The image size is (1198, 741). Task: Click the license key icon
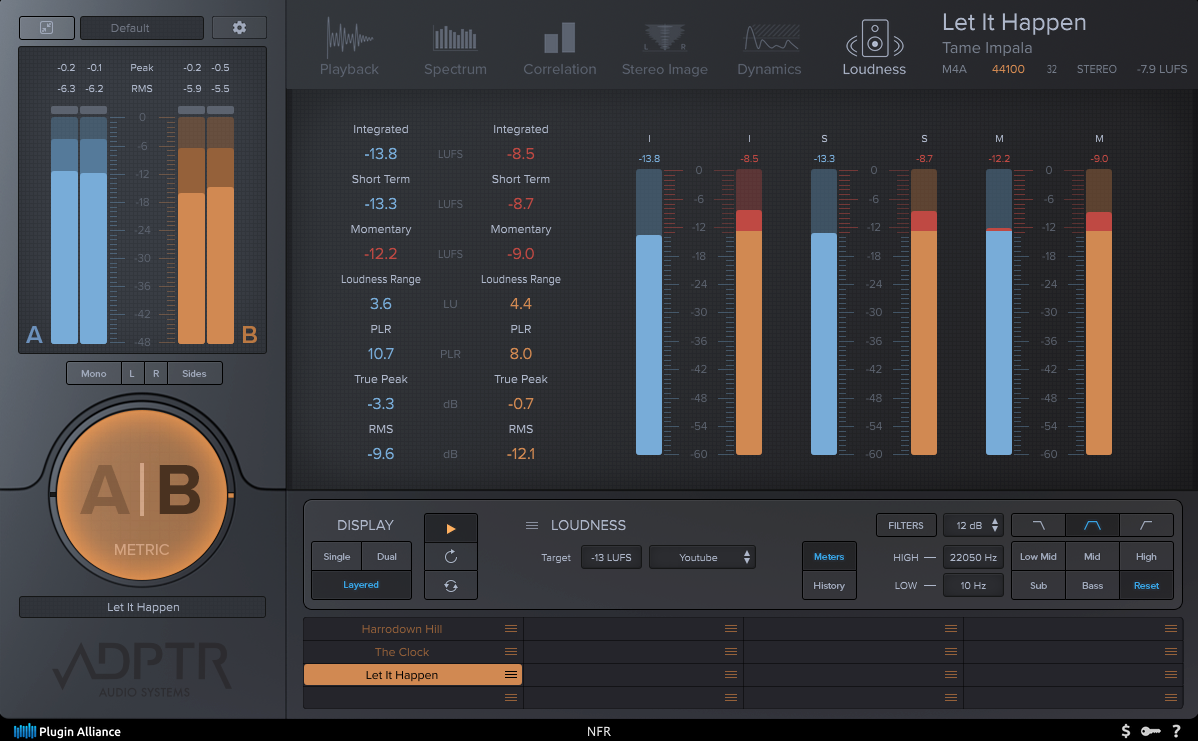pyautogui.click(x=1151, y=731)
